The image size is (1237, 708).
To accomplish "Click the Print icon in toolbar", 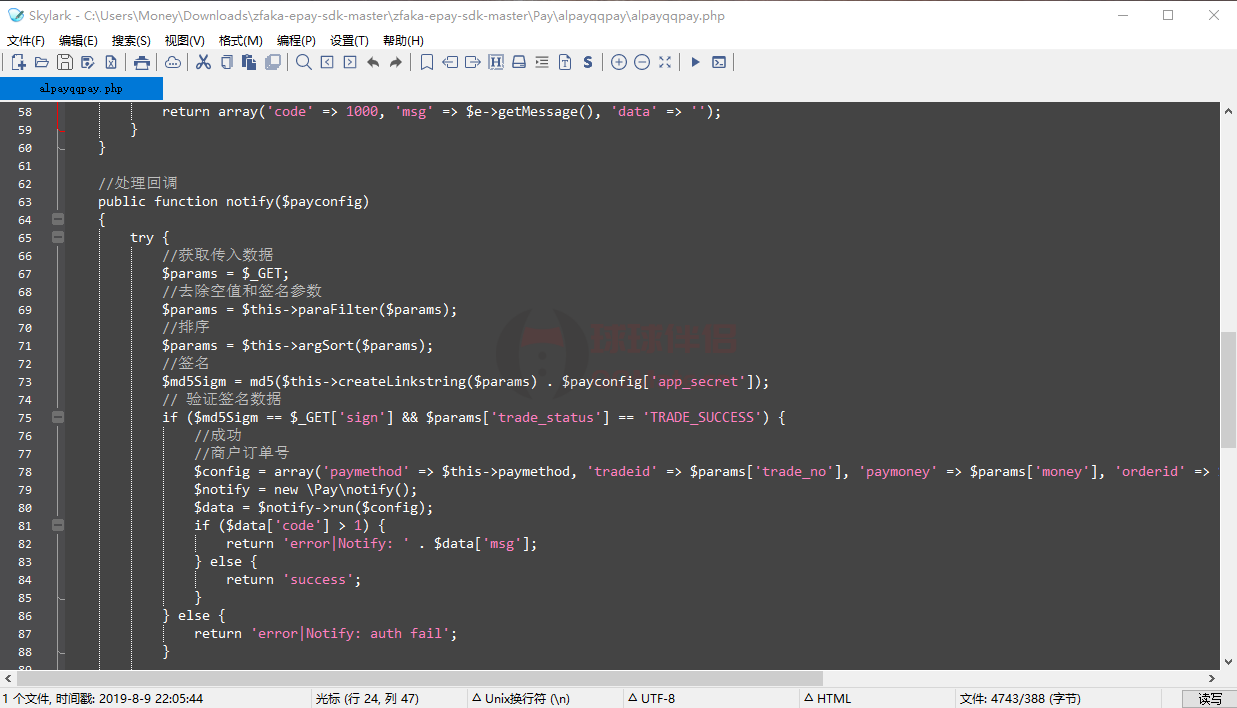I will (x=142, y=62).
